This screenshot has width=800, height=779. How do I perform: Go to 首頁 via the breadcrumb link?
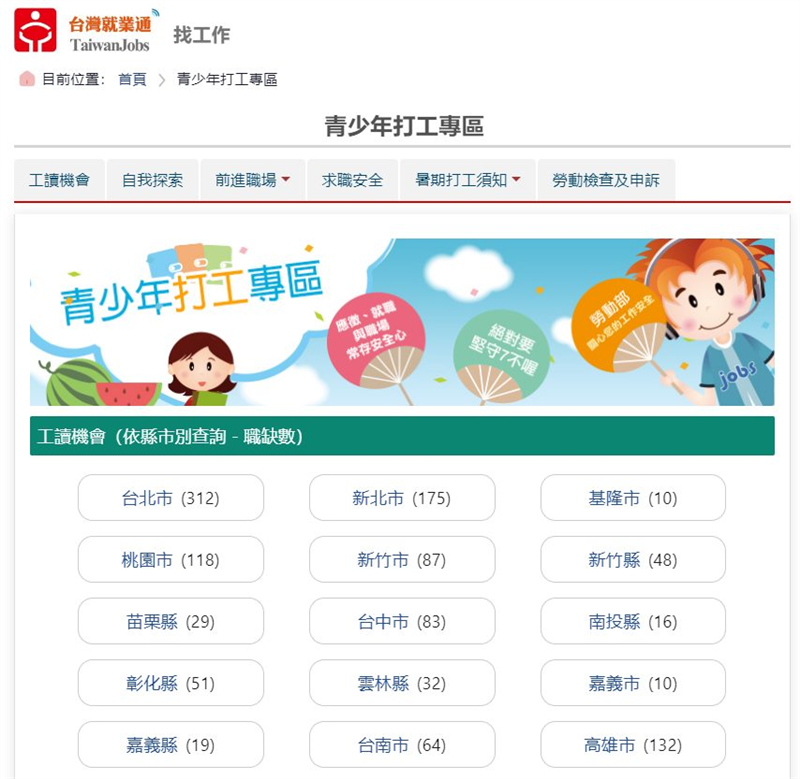click(133, 80)
